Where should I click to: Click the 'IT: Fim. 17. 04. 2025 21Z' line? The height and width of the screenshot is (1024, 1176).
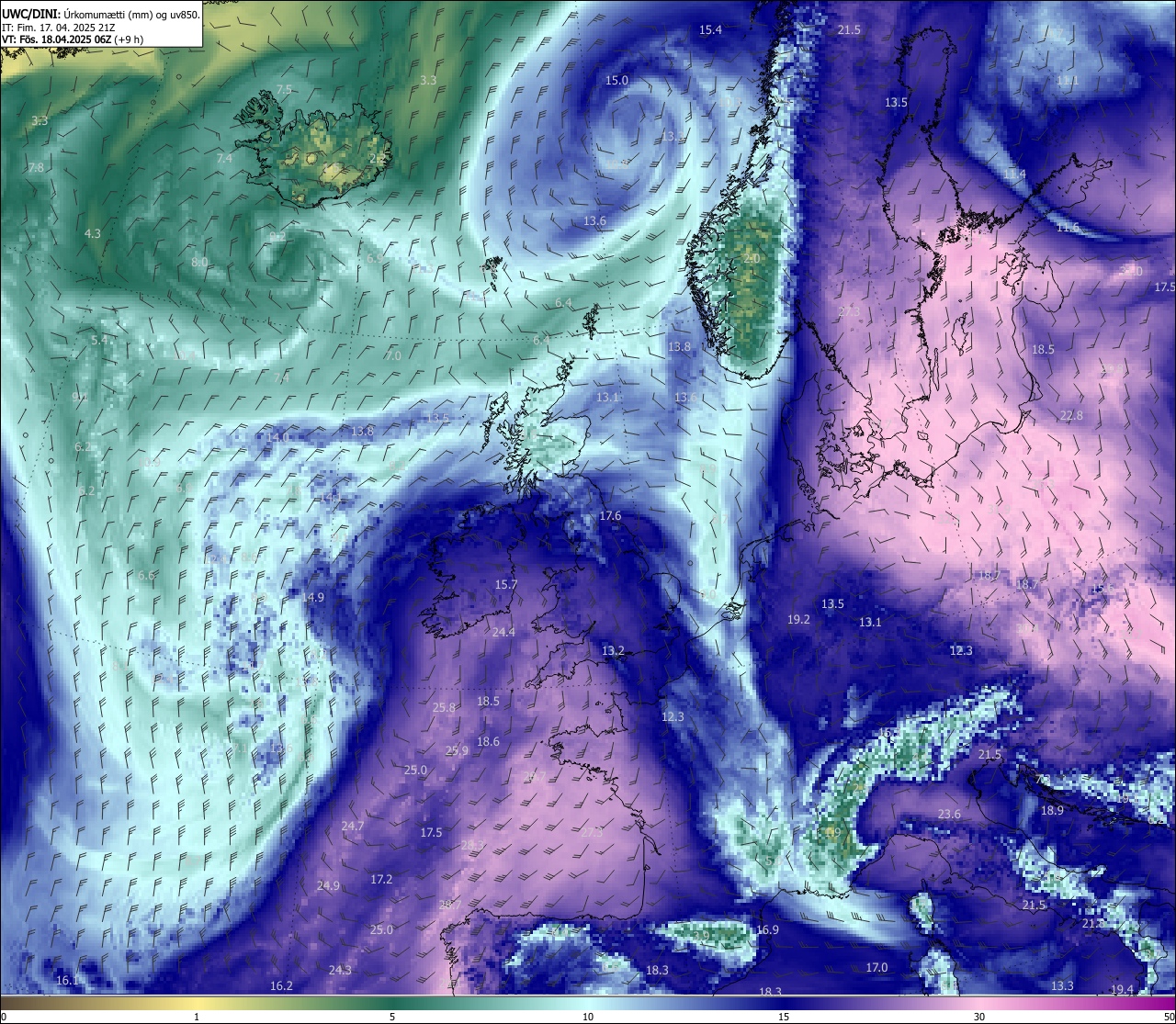pyautogui.click(x=59, y=28)
